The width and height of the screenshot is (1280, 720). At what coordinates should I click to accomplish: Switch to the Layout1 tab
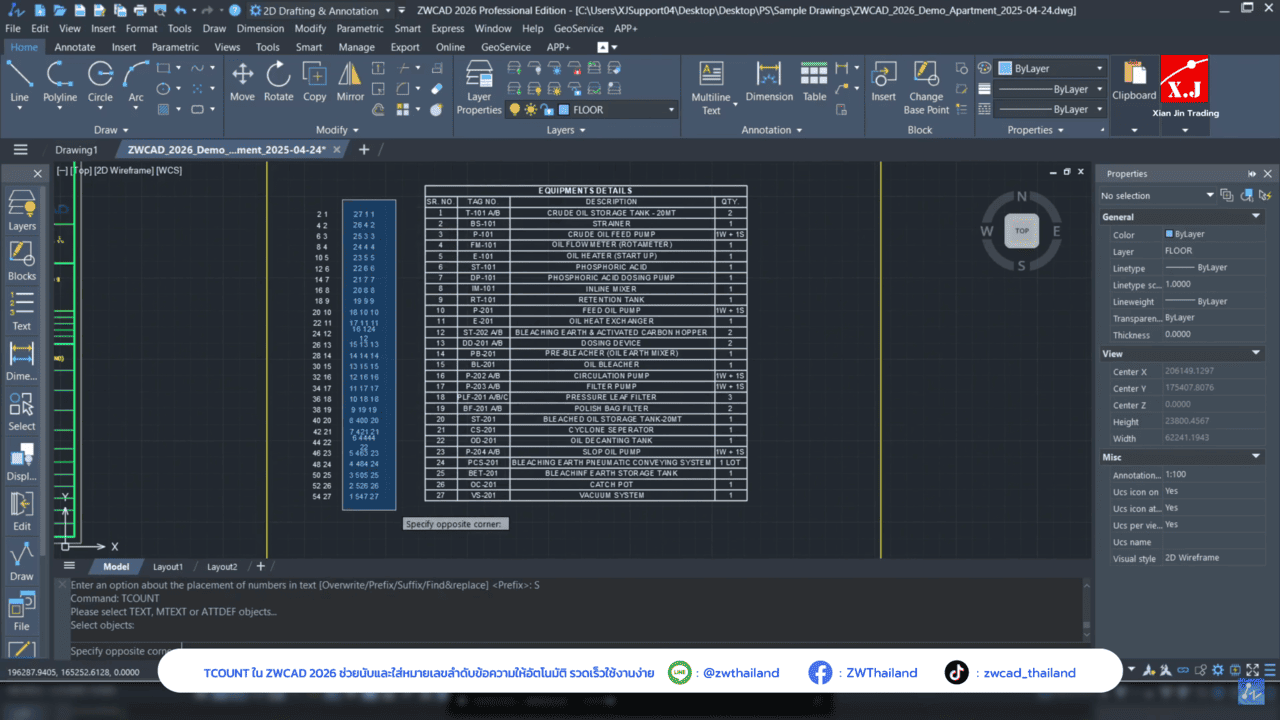[166, 567]
